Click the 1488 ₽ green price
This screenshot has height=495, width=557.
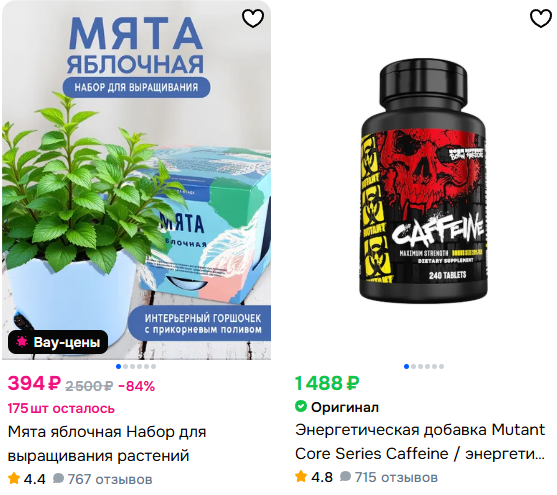[x=327, y=383]
